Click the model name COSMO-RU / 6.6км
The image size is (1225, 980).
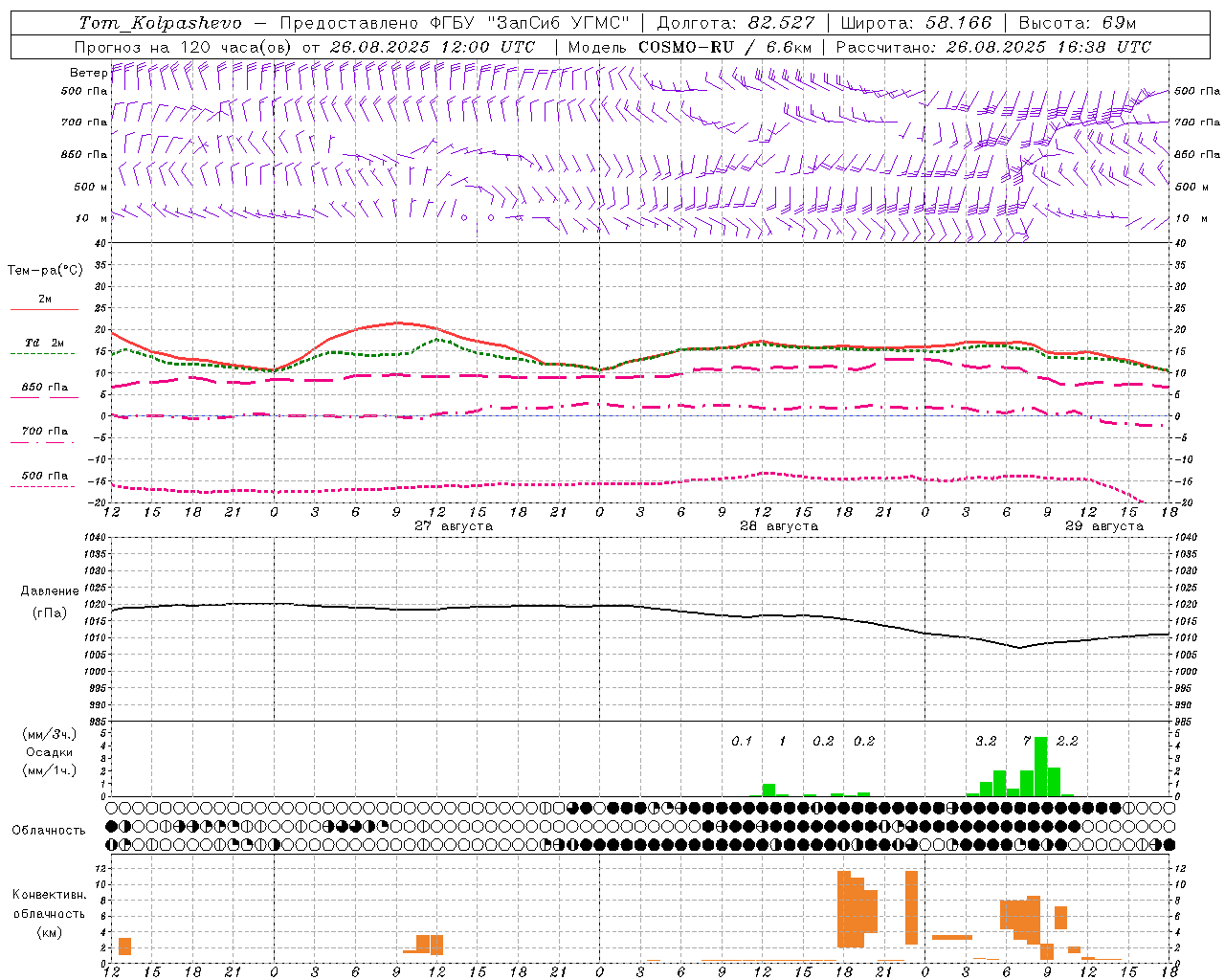click(725, 47)
